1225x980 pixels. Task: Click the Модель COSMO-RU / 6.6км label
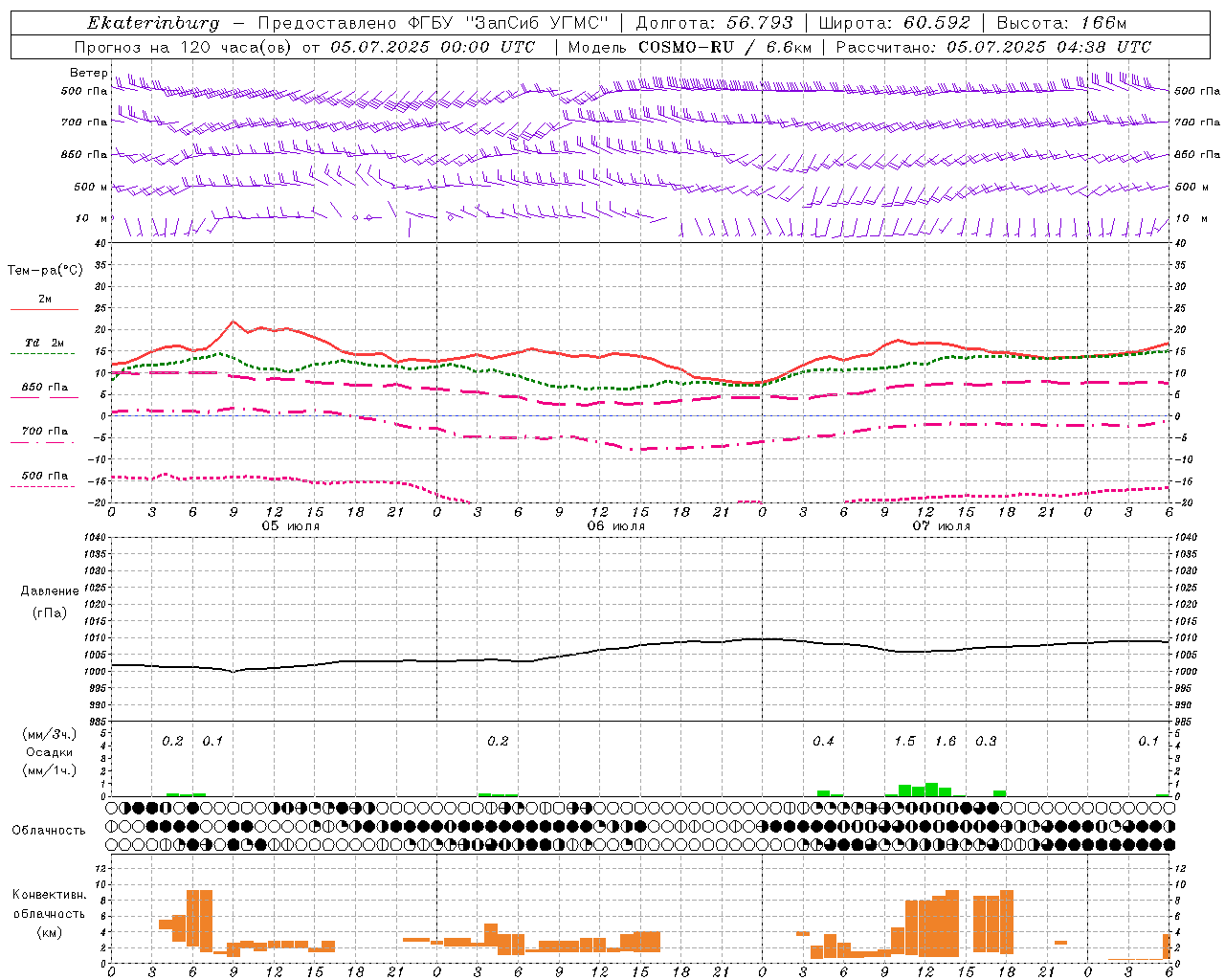pos(690,47)
